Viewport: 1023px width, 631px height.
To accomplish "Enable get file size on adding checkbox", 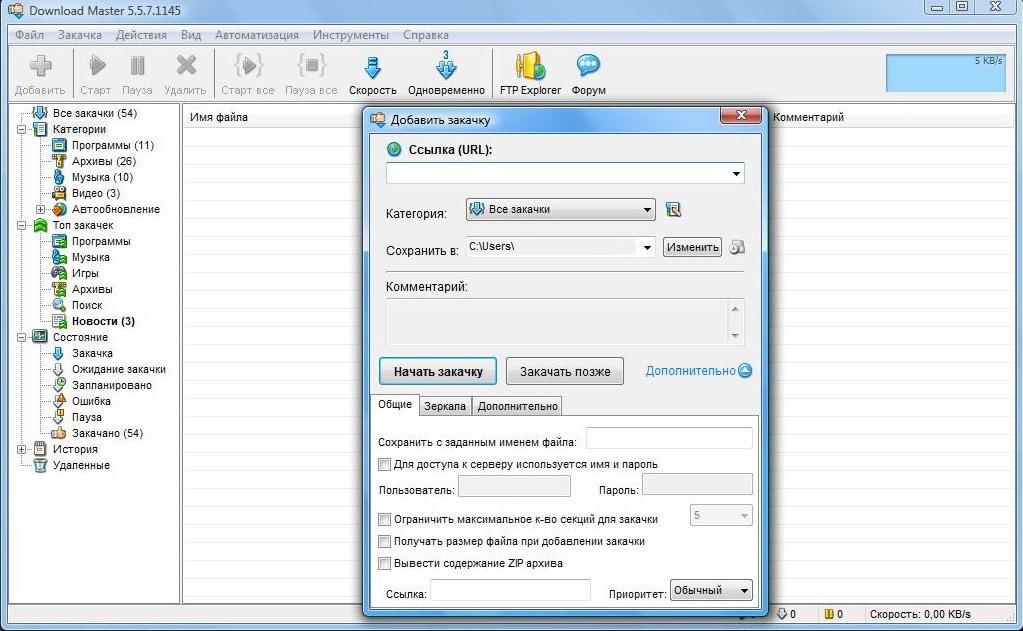I will (x=384, y=542).
